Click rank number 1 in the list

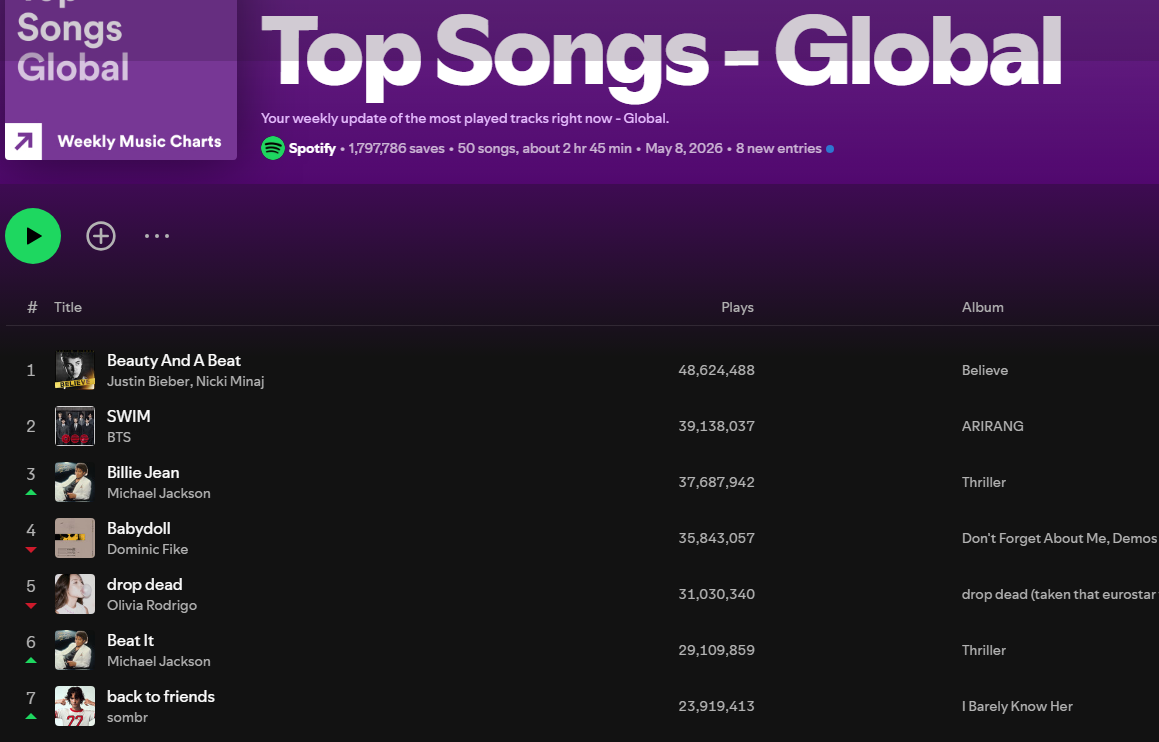coord(31,370)
